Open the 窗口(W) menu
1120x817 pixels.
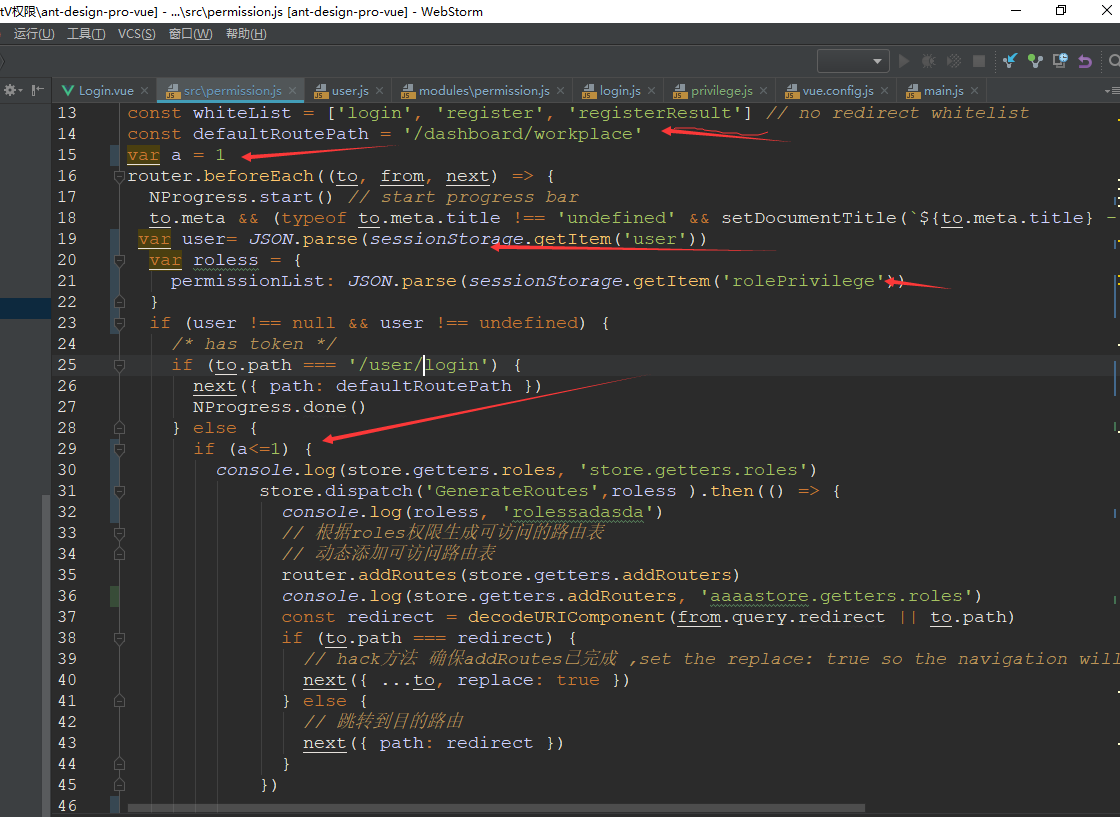pos(191,34)
